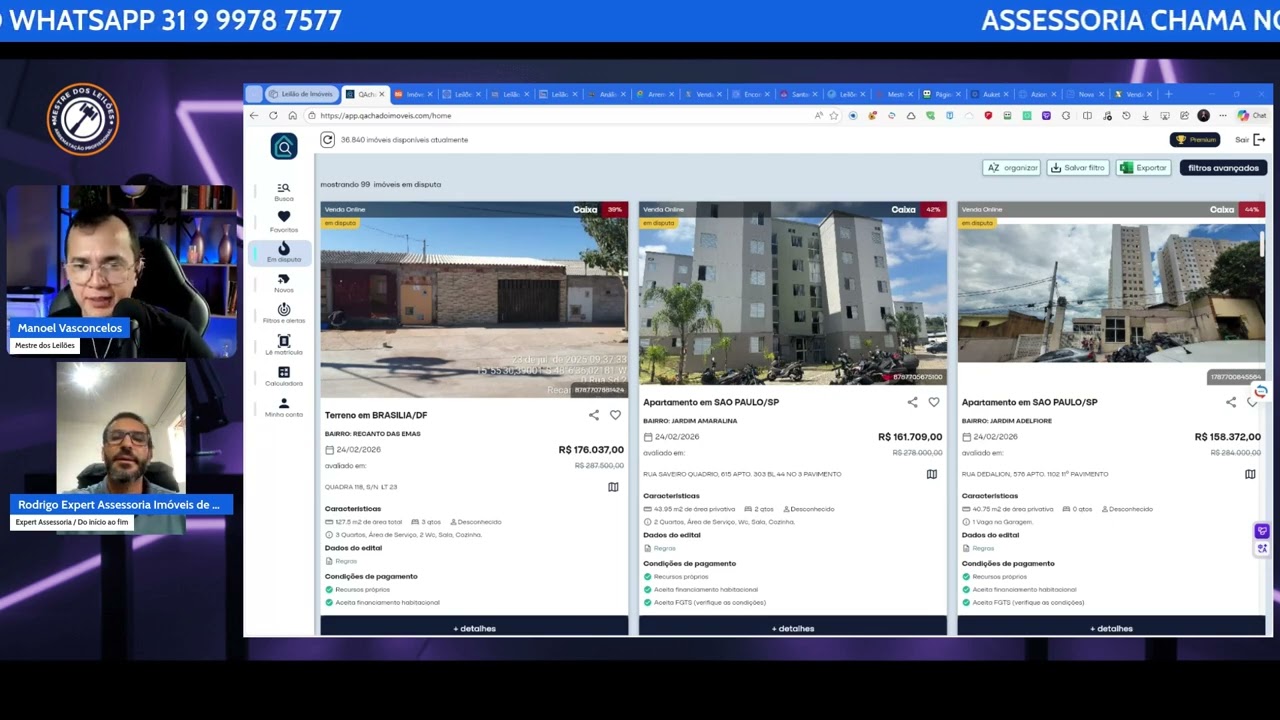
Task: Switch to the Auket browser tab
Action: coord(990,94)
